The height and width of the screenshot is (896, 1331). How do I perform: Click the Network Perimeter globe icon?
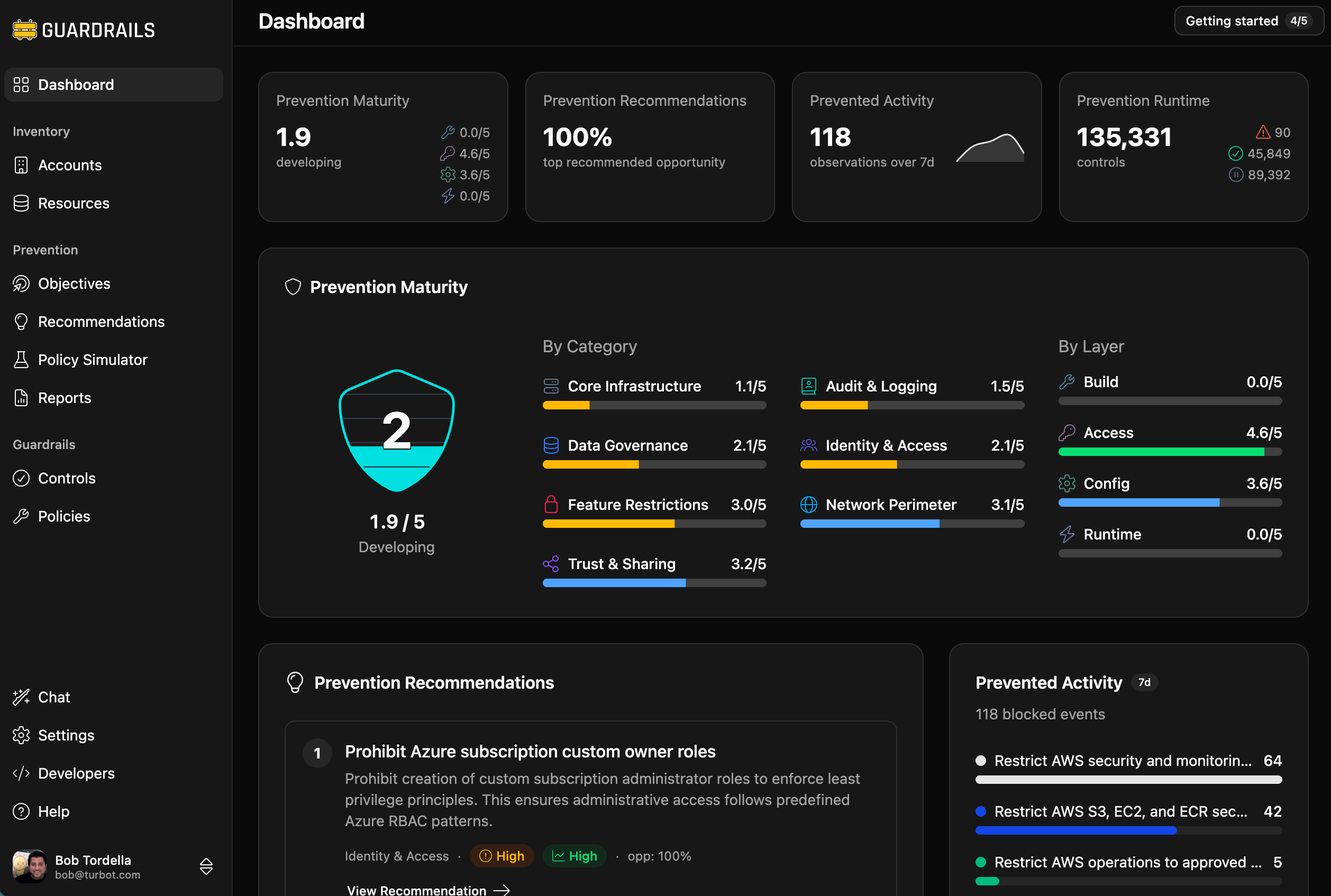[808, 505]
